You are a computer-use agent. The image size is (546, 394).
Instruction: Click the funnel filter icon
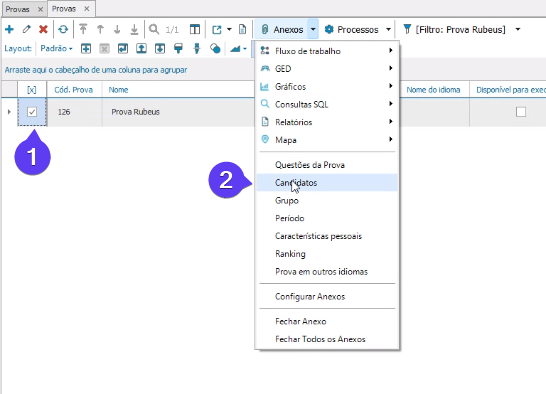pos(407,29)
